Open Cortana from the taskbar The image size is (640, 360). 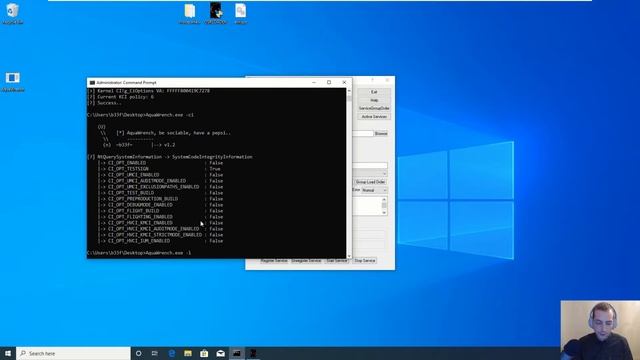coord(139,353)
